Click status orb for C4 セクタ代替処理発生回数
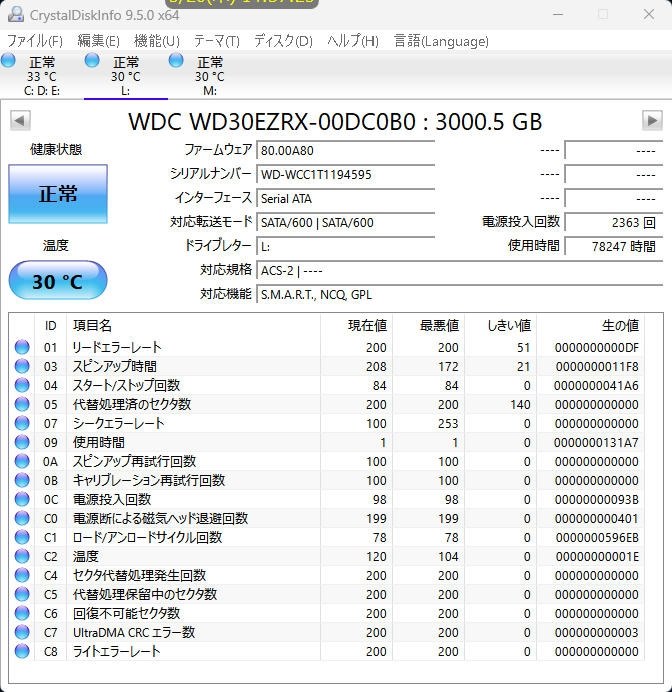672x692 pixels. pos(22,575)
